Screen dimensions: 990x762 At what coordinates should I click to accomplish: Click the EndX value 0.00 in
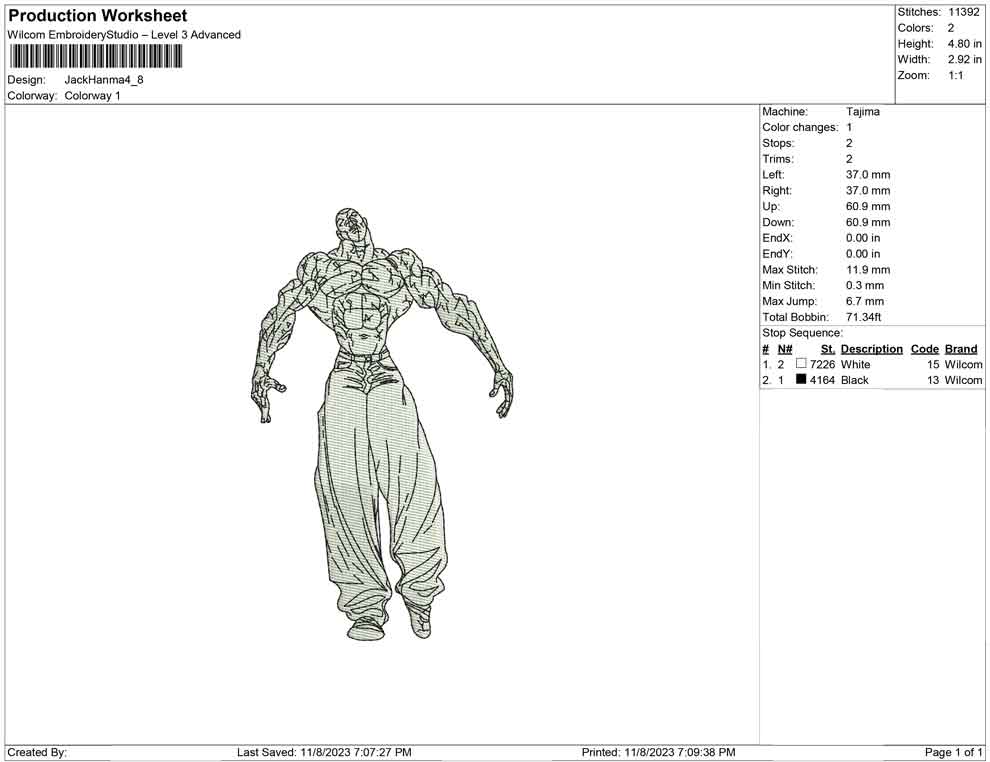(862, 238)
